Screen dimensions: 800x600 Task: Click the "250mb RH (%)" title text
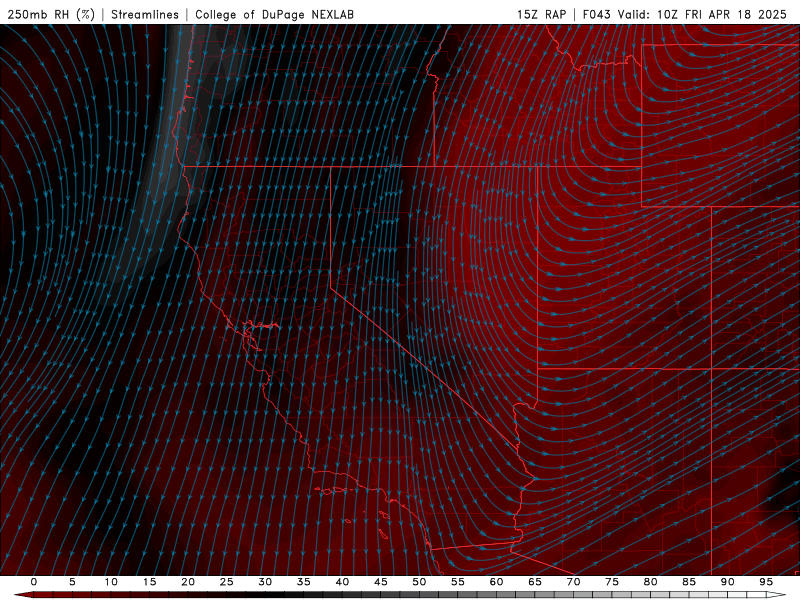52,14
